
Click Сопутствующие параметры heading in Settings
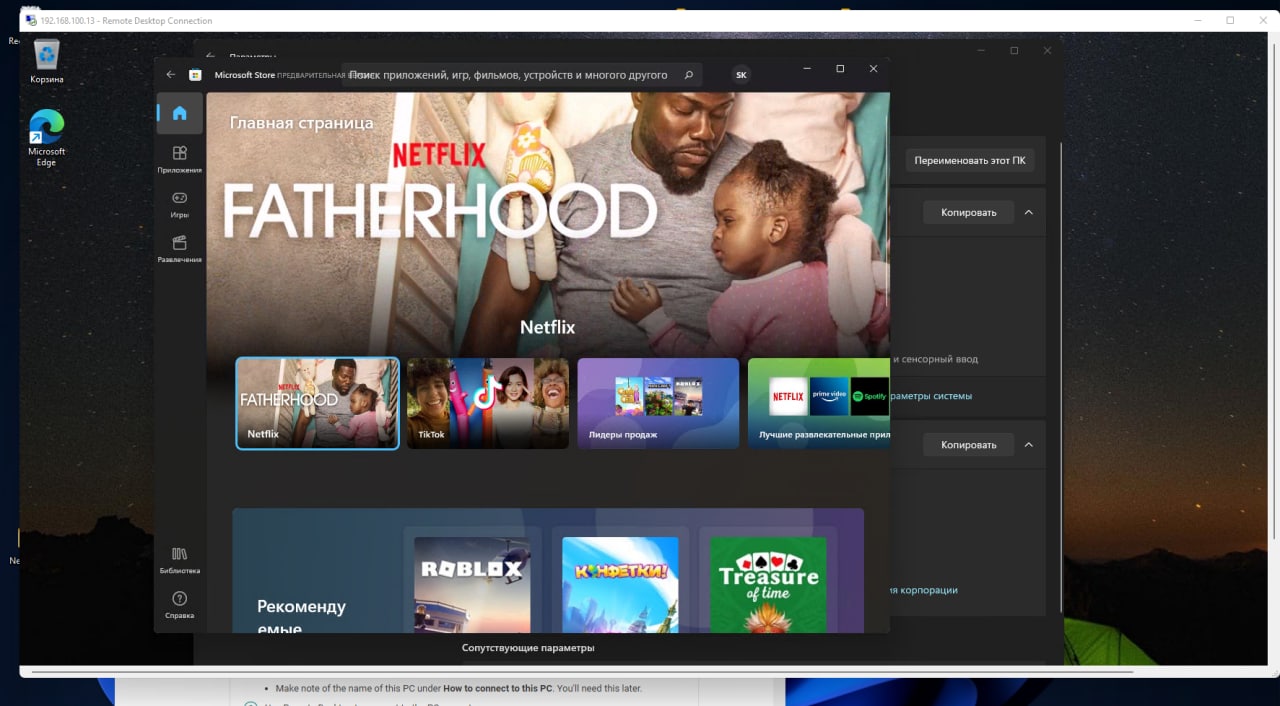(528, 648)
